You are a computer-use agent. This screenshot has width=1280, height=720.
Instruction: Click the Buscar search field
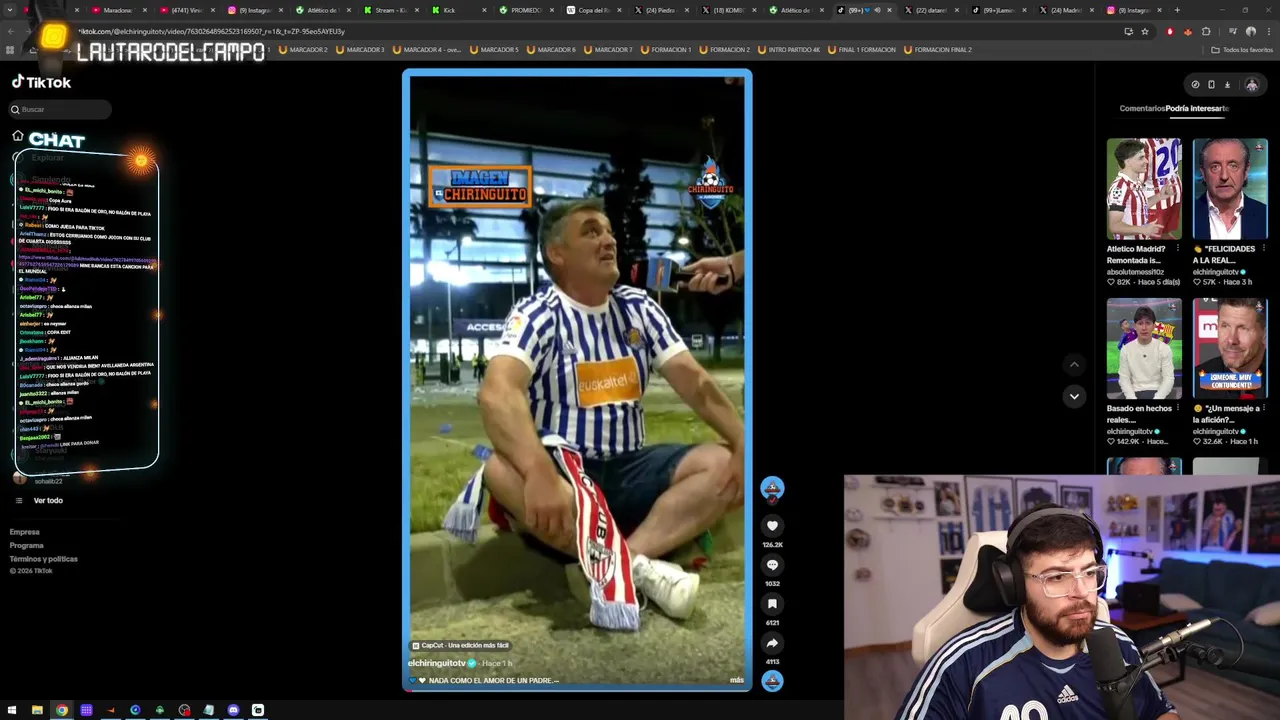pos(60,109)
